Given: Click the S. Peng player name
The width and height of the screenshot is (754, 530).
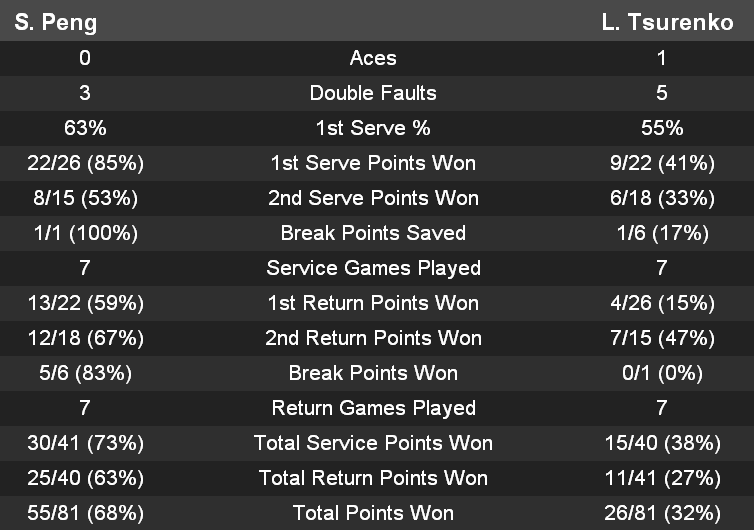Looking at the screenshot, I should 56,22.
